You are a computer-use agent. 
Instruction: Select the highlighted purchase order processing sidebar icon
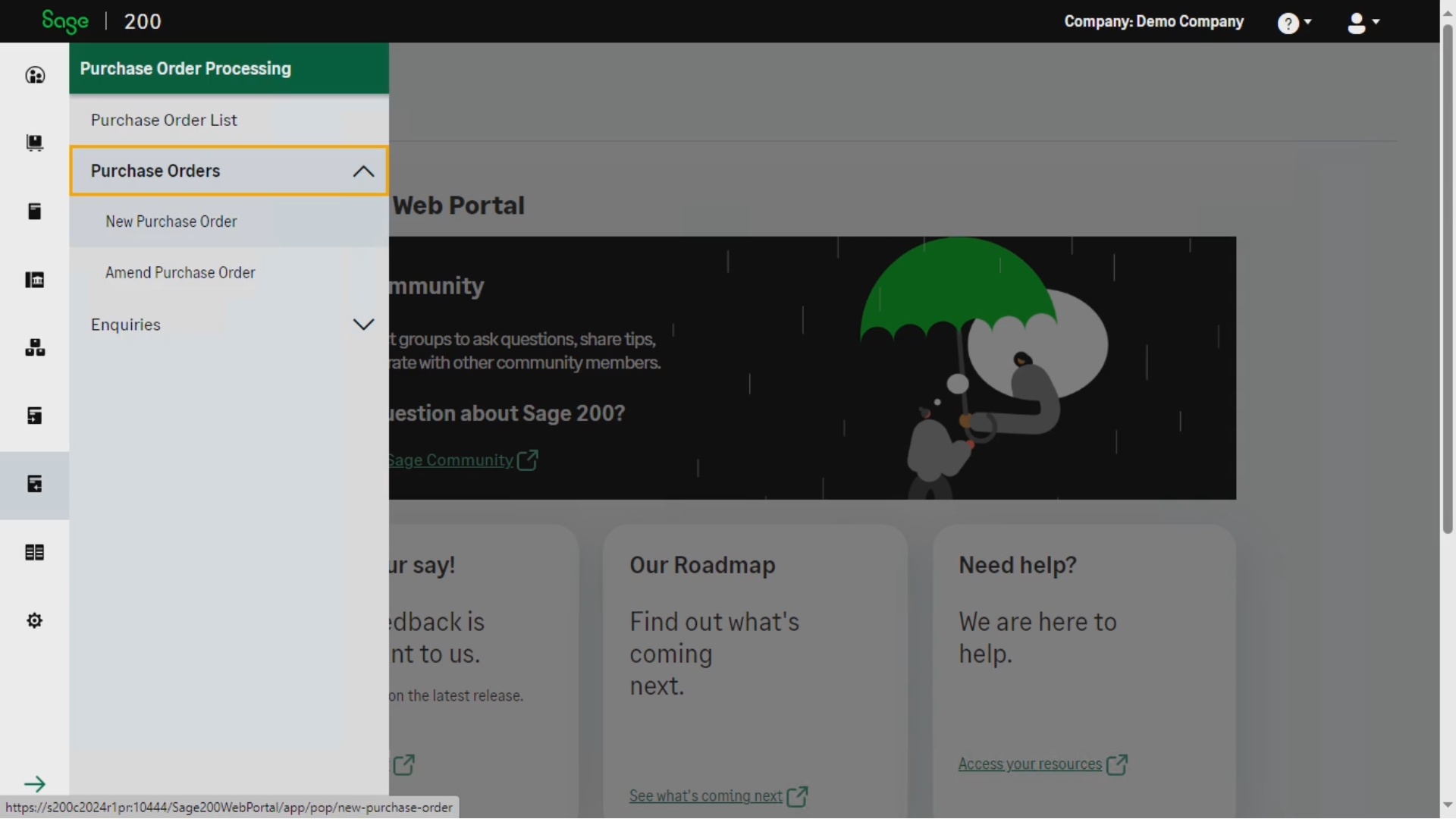pyautogui.click(x=35, y=485)
